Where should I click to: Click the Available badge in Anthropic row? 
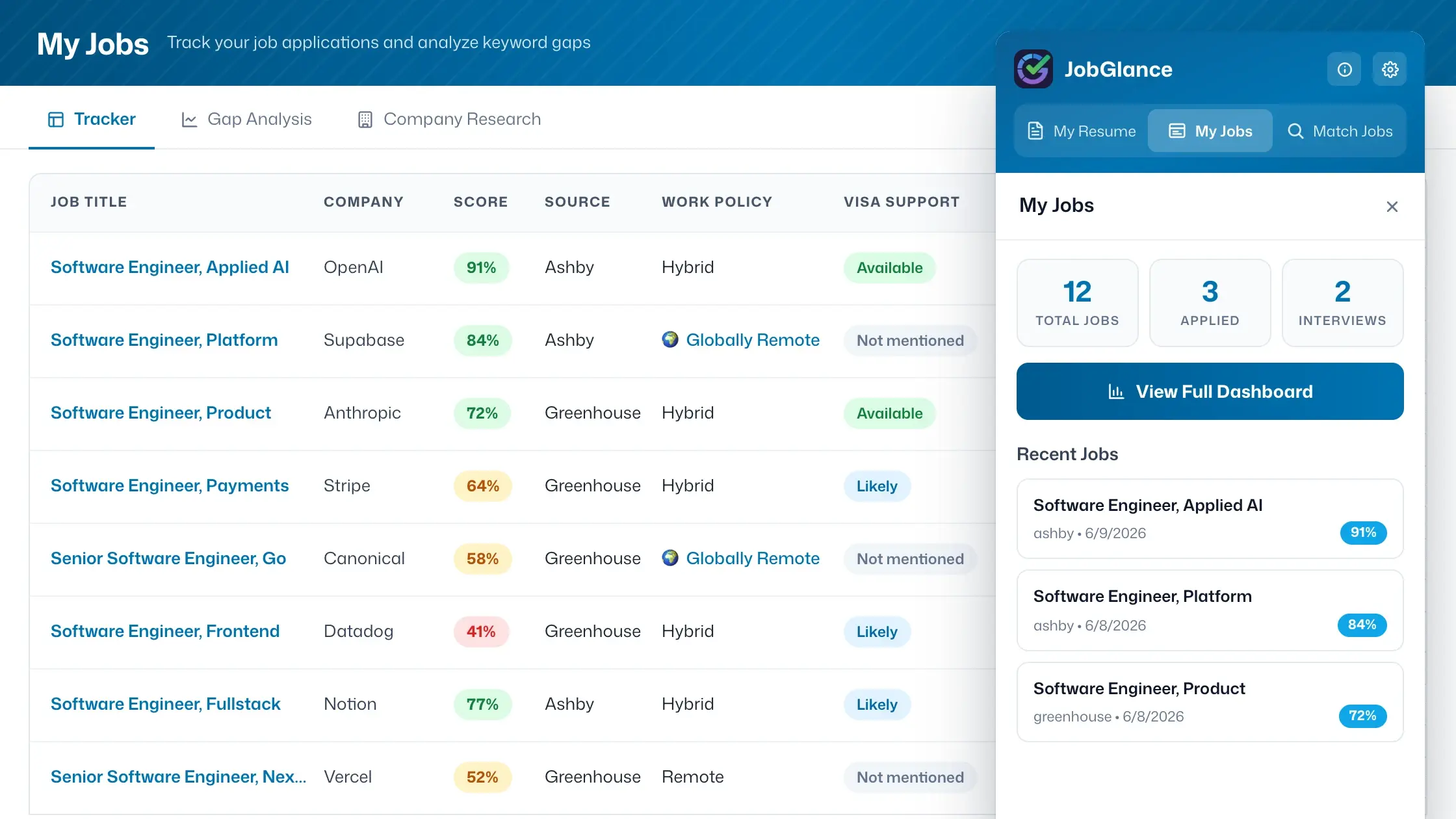tap(889, 413)
